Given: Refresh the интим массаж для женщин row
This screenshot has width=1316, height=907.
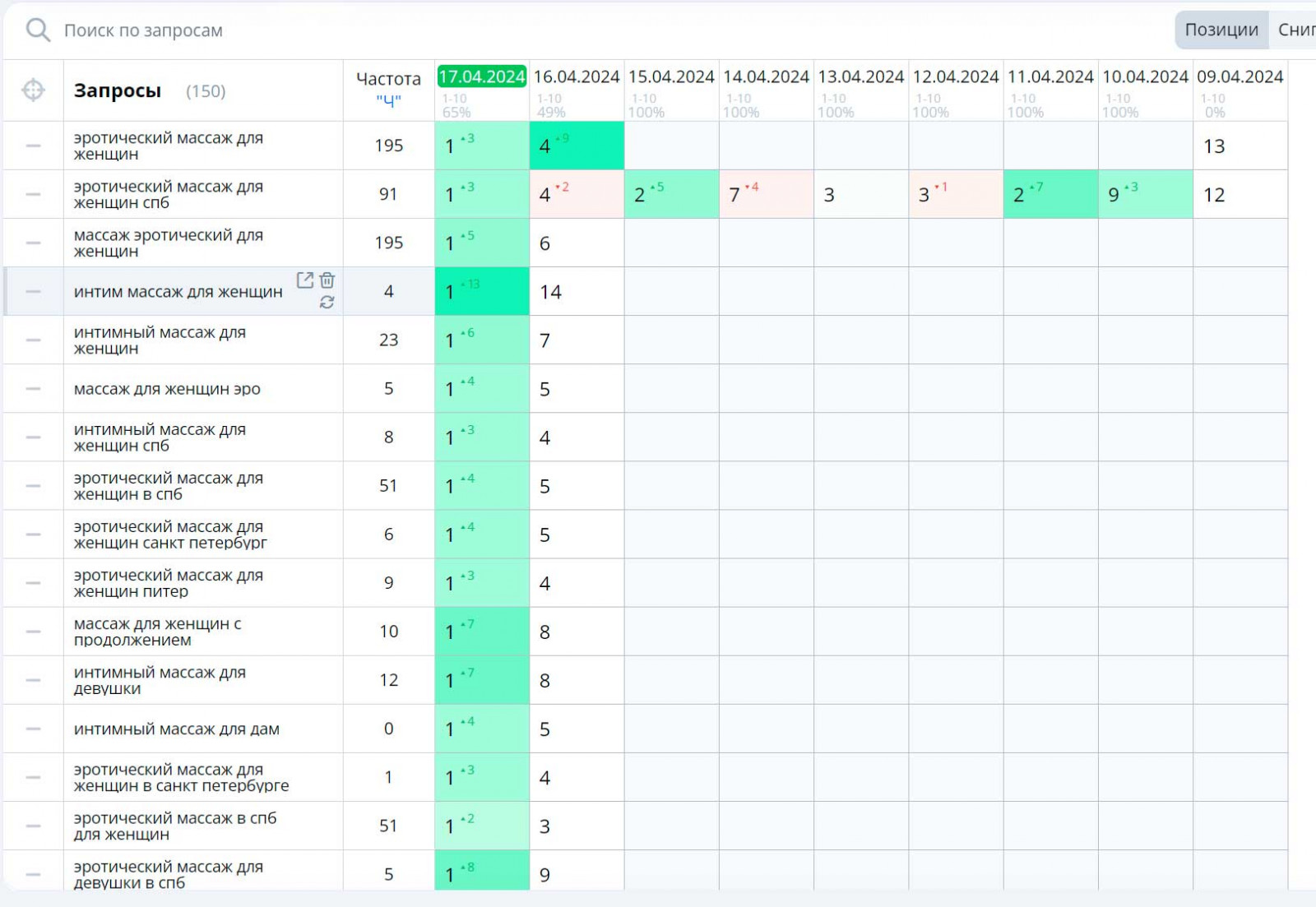Looking at the screenshot, I should click(x=327, y=303).
